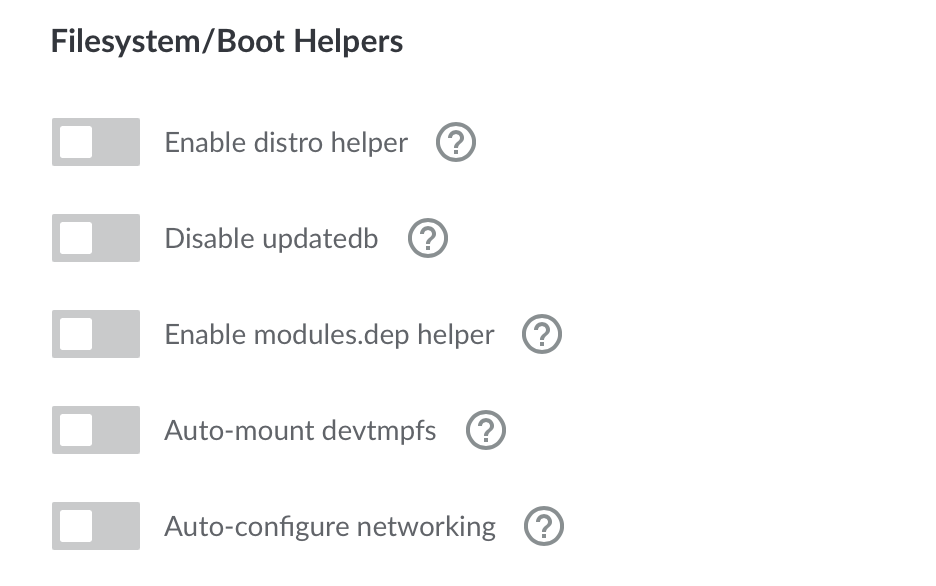936x586 pixels.
Task: Select the 'Enable modules.dep helper' label
Action: click(x=329, y=335)
